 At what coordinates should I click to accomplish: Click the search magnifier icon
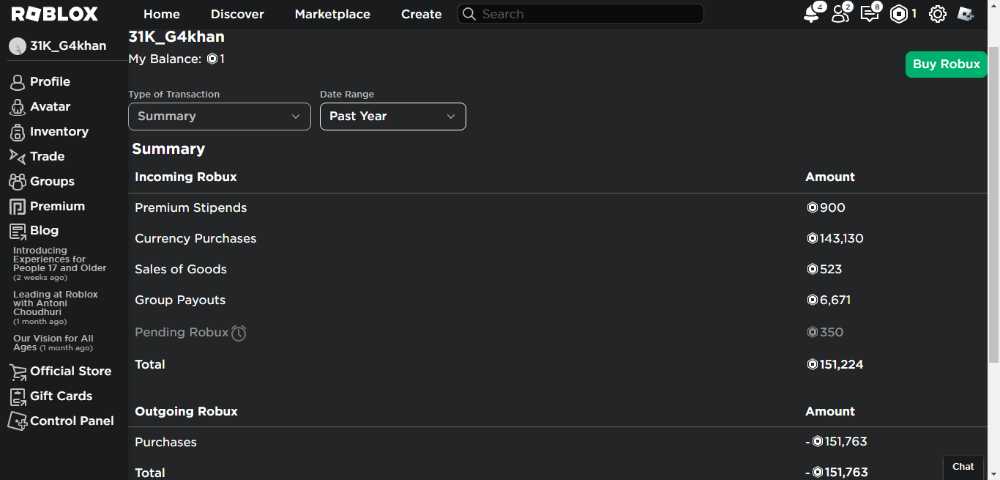click(469, 14)
